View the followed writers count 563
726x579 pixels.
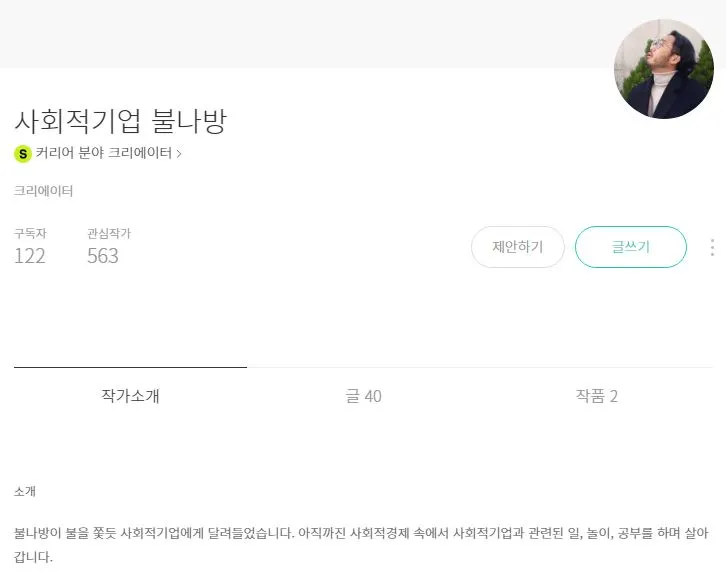pos(103,256)
